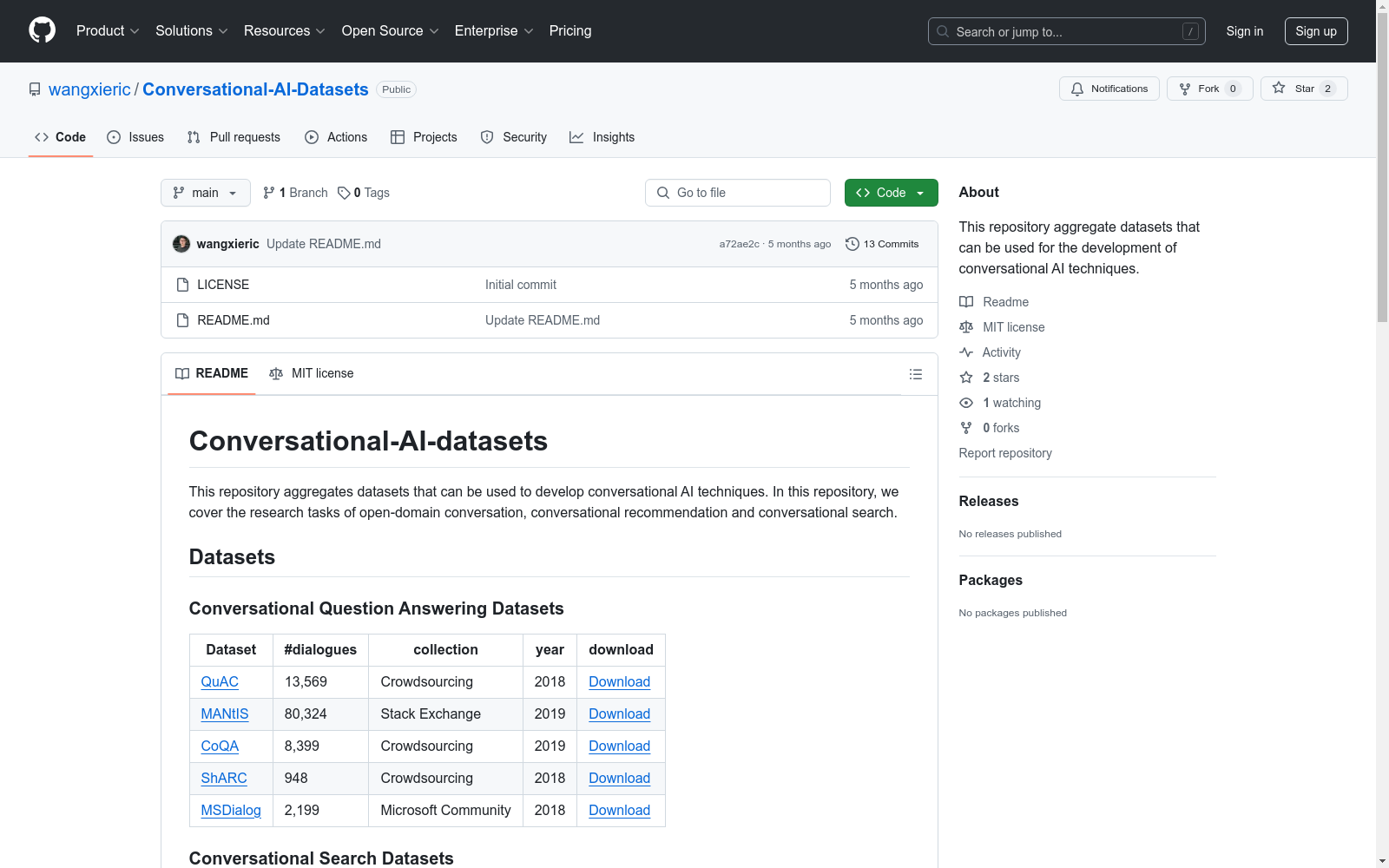Click the stars icon in About
Image resolution: width=1389 pixels, height=868 pixels.
966,378
